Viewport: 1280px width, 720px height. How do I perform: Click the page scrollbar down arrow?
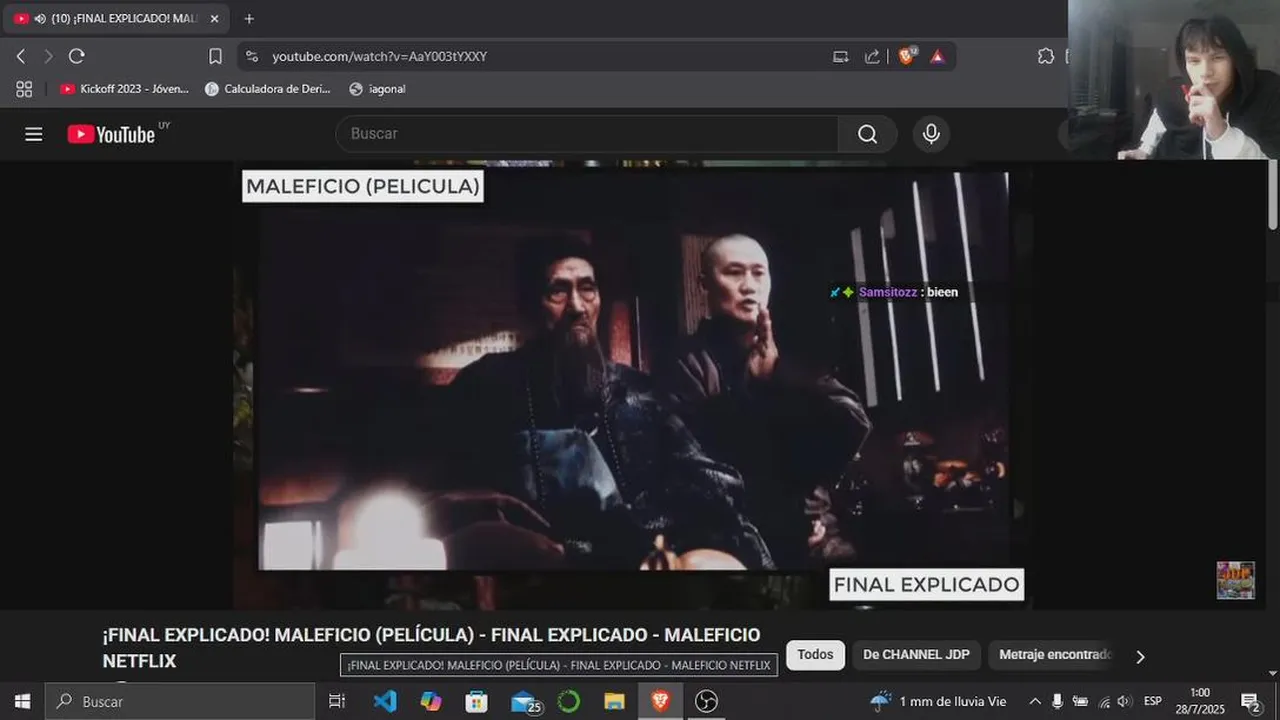pyautogui.click(x=1272, y=673)
